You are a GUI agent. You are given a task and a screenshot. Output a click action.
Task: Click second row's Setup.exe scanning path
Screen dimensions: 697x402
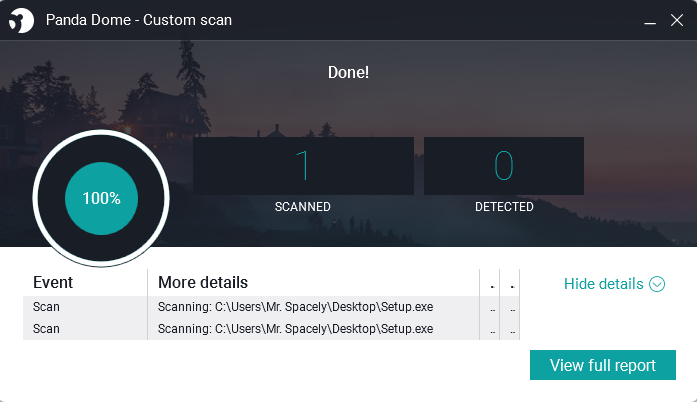pos(295,328)
